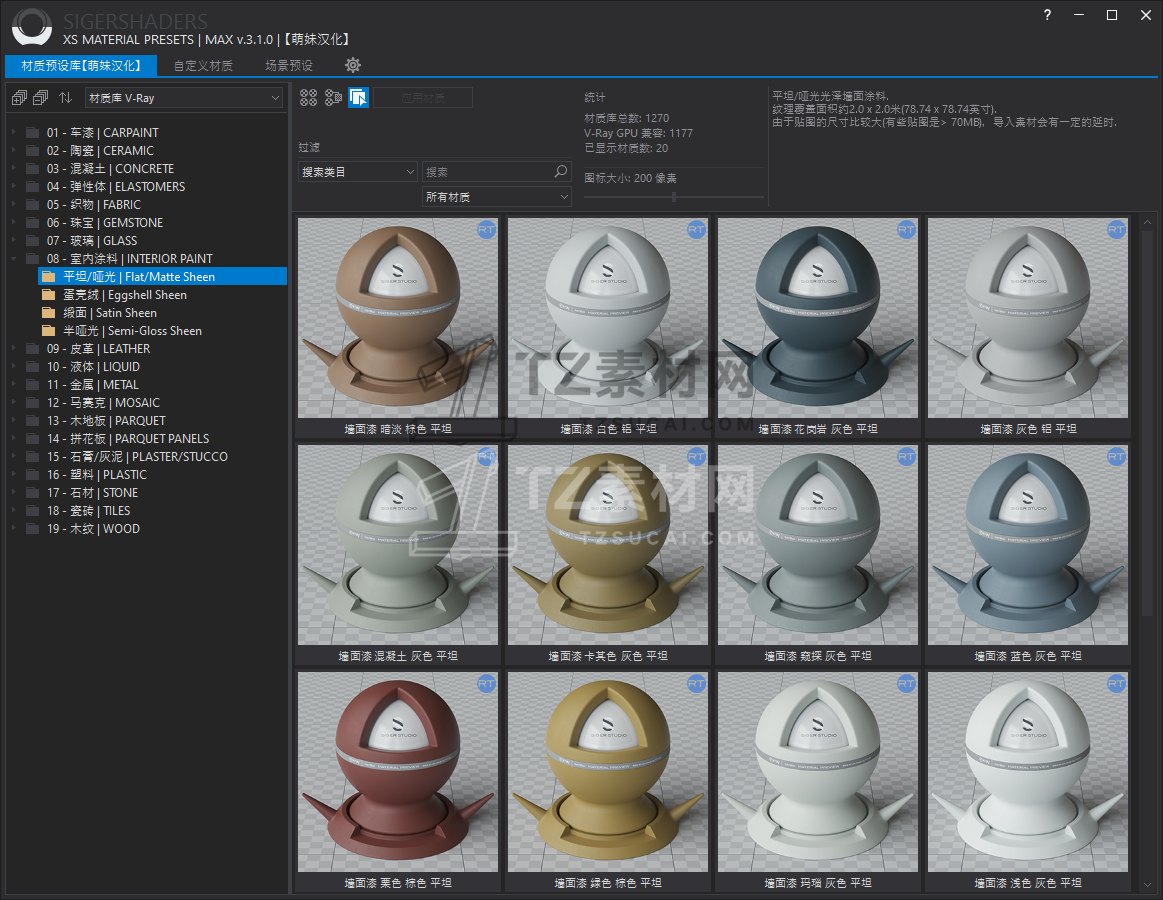Click the folder icon of 01 CARPAINT
The width and height of the screenshot is (1163, 900).
(33, 133)
